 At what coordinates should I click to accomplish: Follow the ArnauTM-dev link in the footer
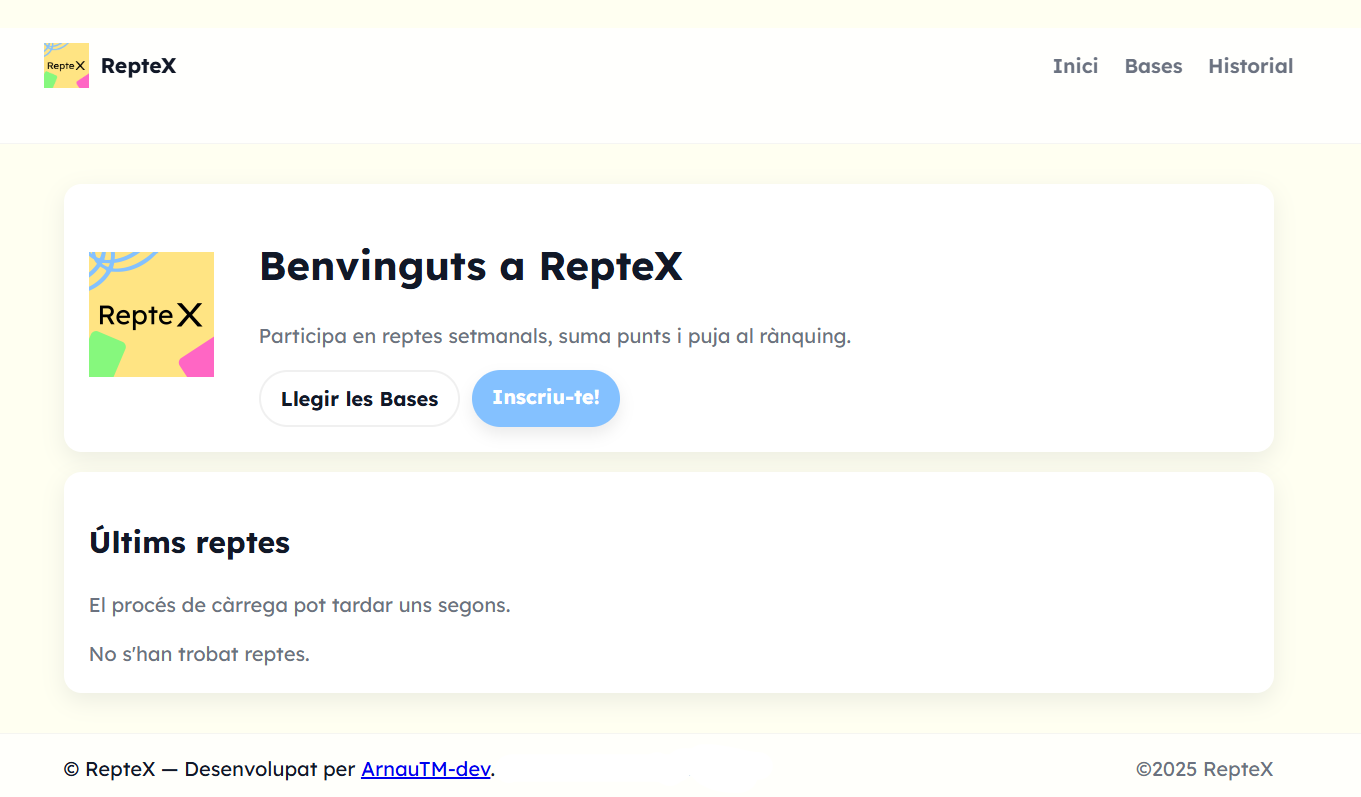[x=425, y=769]
